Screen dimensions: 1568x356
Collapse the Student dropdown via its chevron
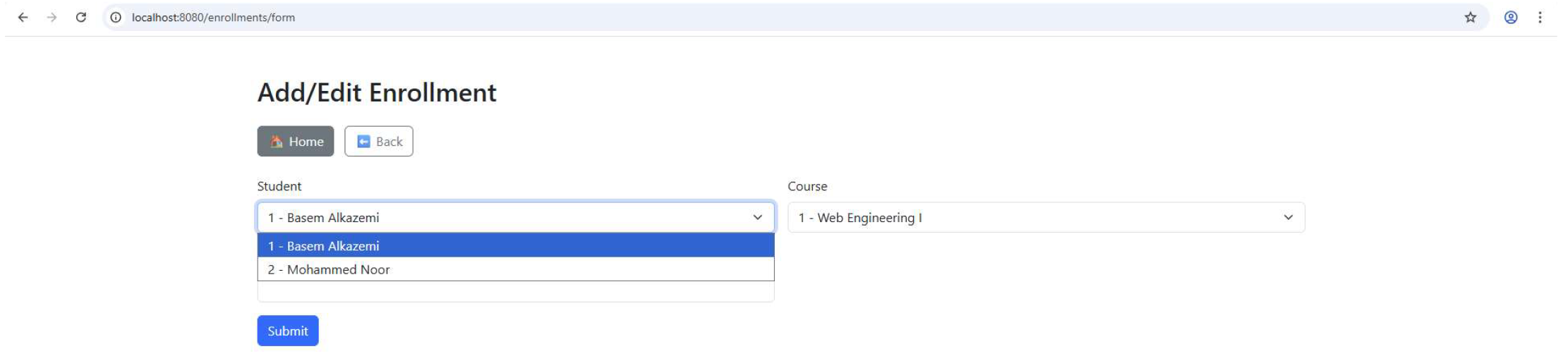(x=757, y=218)
